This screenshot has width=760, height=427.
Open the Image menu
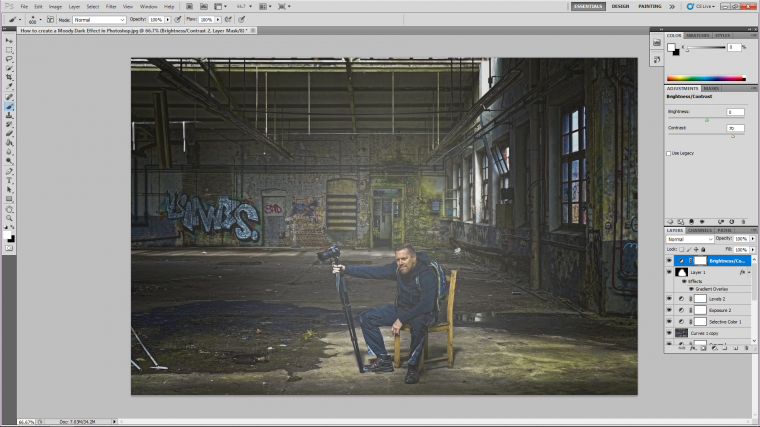(55, 7)
